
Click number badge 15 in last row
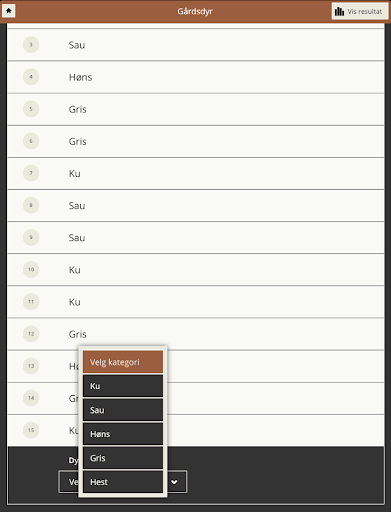31,430
